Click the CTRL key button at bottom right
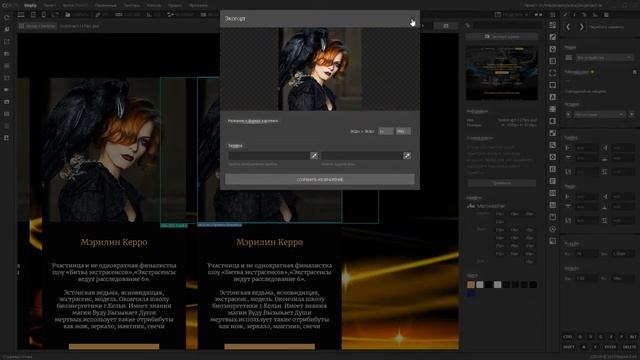640x360 pixels. (x=568, y=337)
